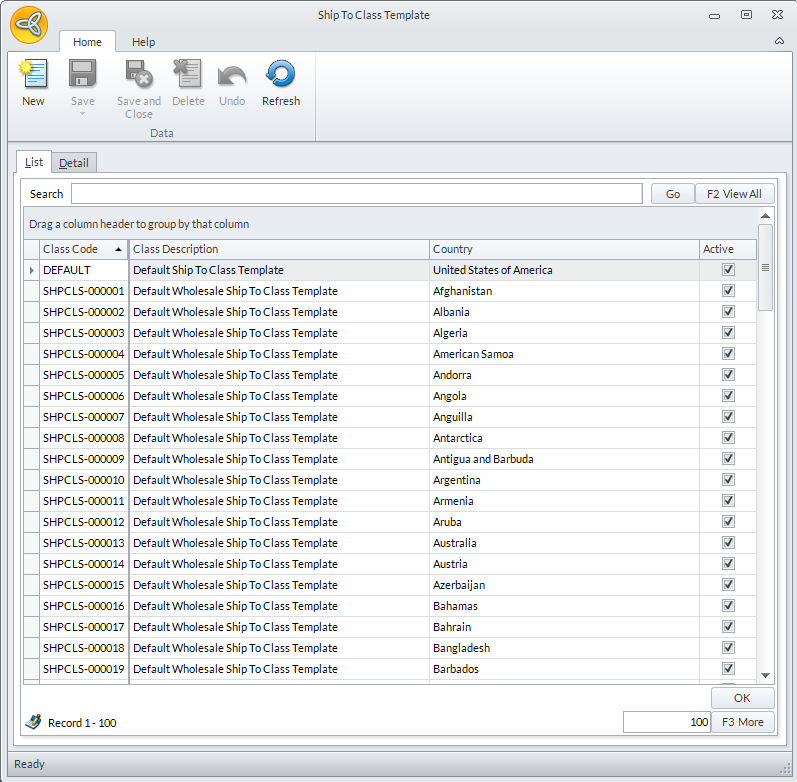Click the Save icon in ribbon
This screenshot has width=797, height=782.
coord(82,75)
